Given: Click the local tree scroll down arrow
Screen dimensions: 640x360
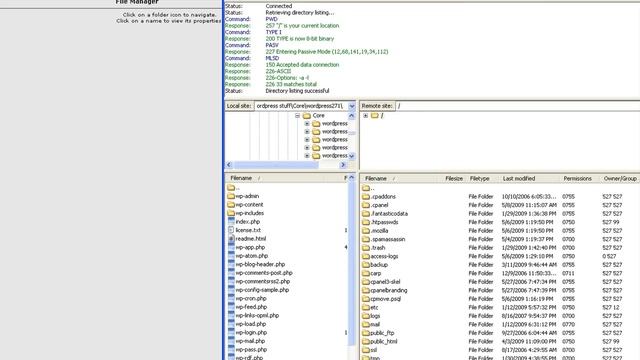Looking at the screenshot, I should click(351, 156).
